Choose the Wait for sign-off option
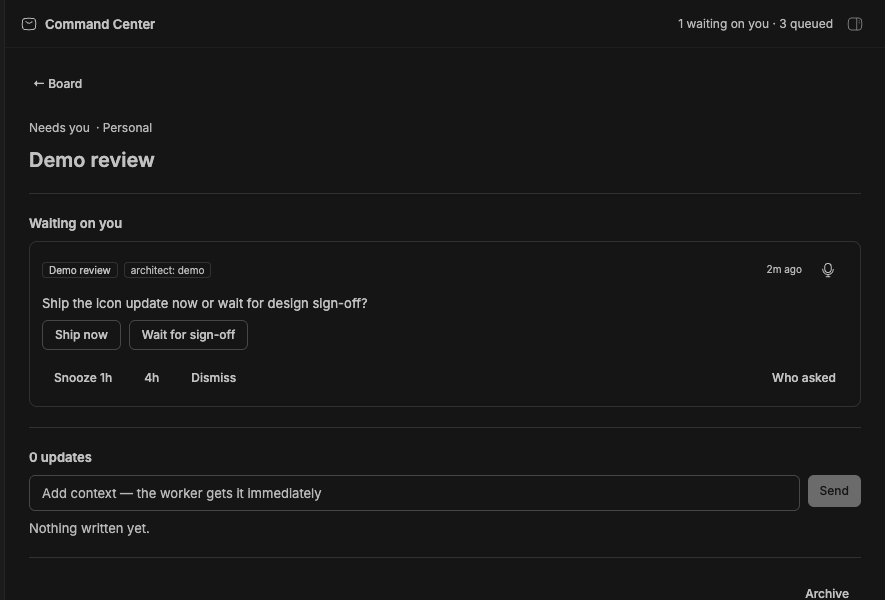The image size is (885, 600). pos(188,335)
